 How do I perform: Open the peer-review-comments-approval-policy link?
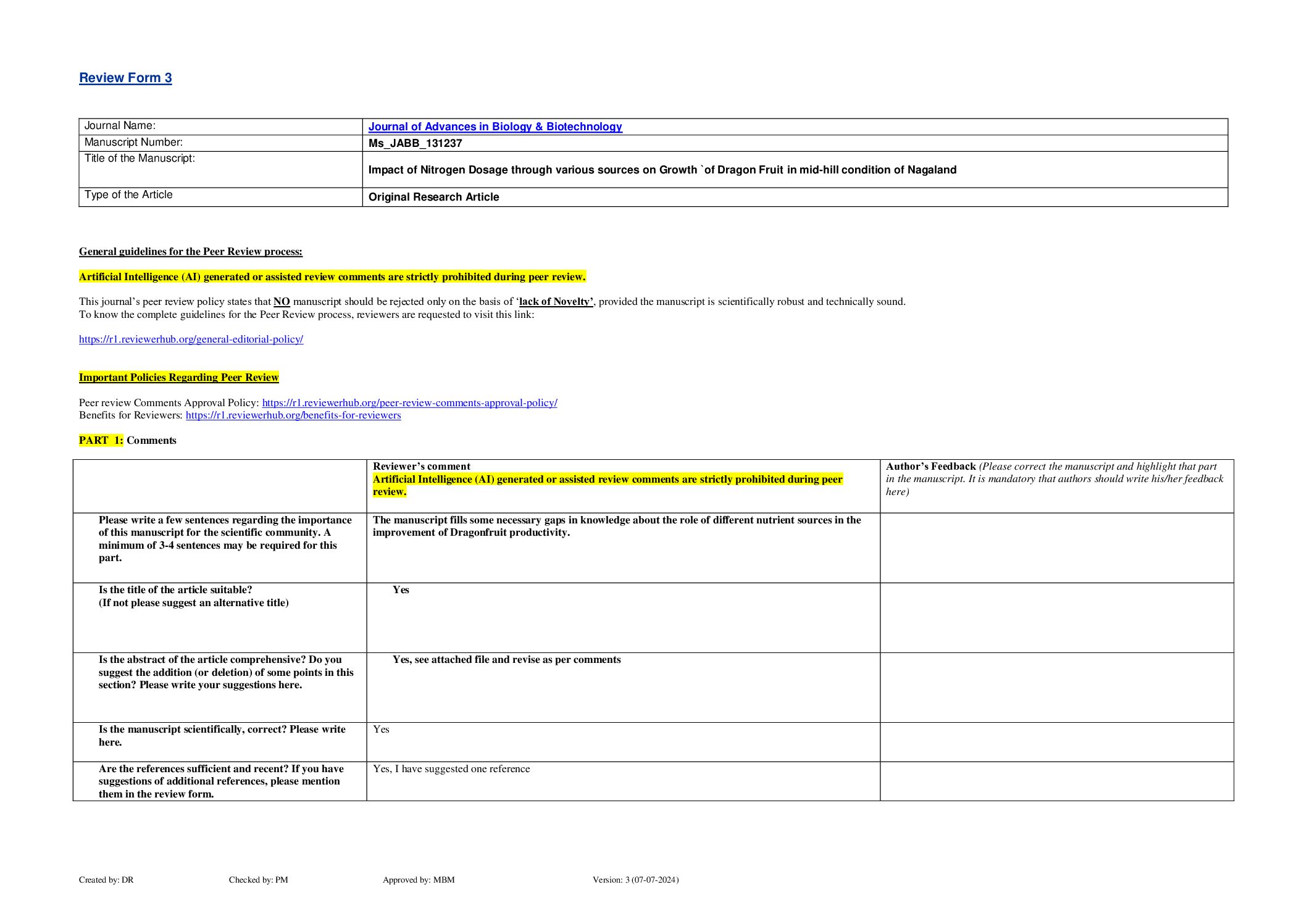click(409, 402)
